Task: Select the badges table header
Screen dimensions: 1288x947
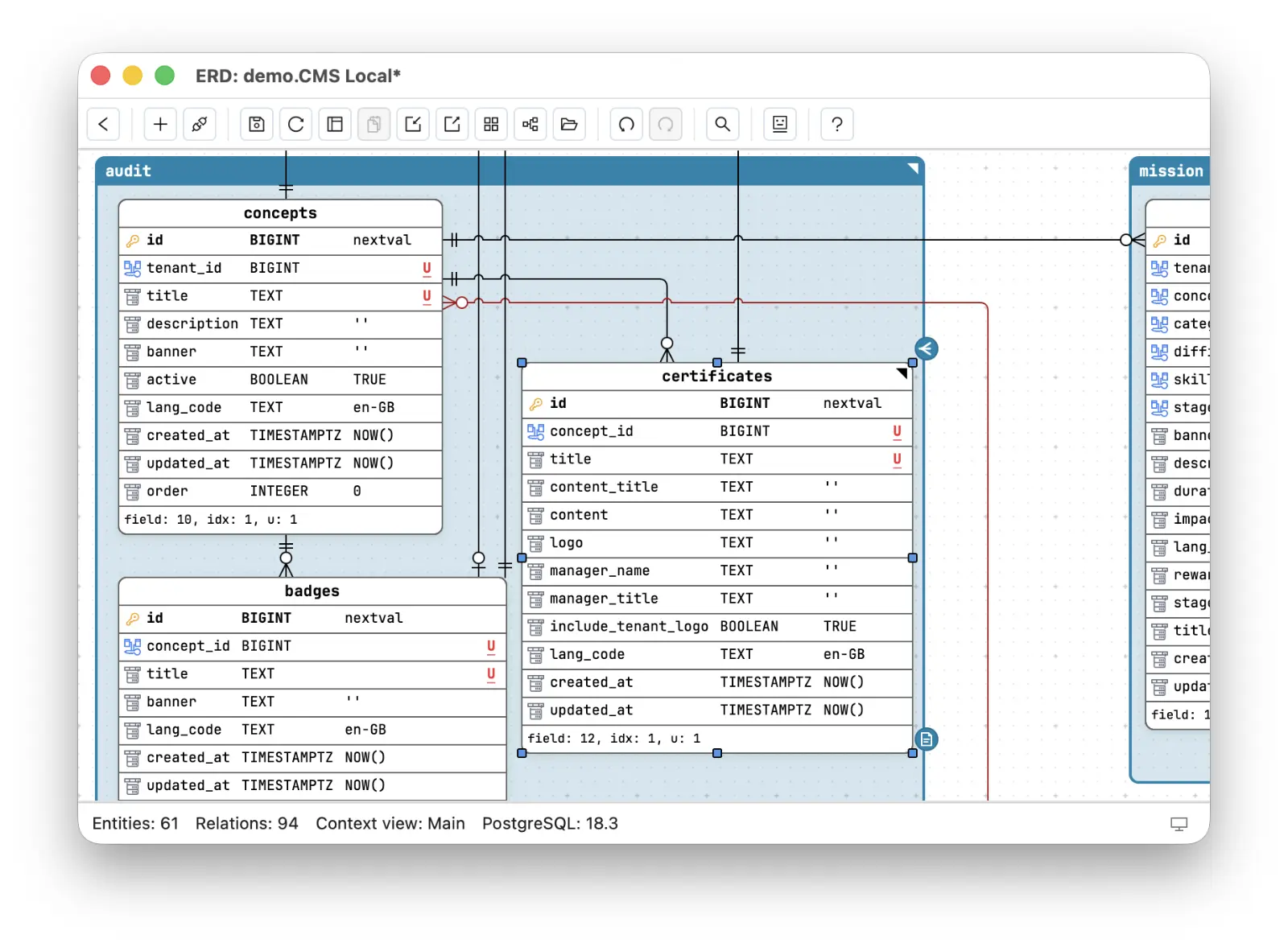Action: tap(312, 591)
